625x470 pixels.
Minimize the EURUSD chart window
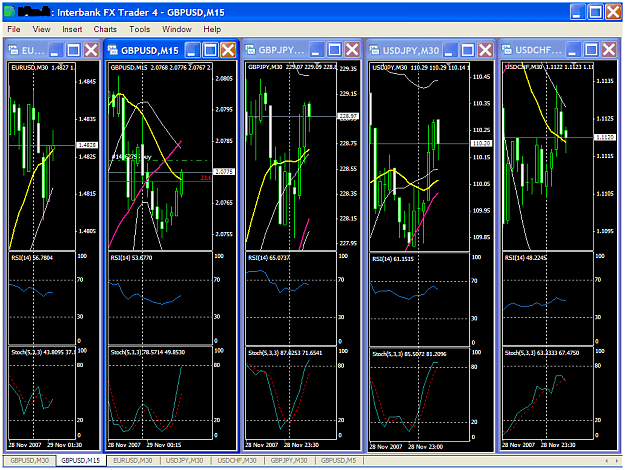tap(55, 50)
